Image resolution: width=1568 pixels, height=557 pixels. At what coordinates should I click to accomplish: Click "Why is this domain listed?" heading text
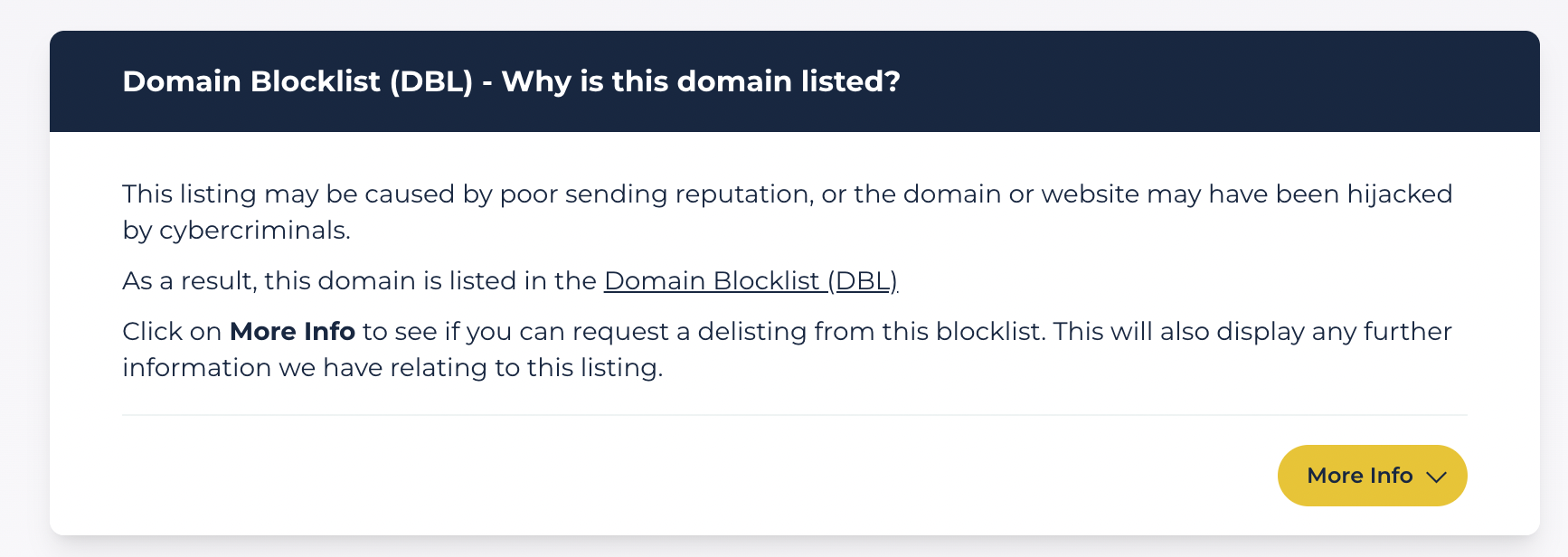701,81
